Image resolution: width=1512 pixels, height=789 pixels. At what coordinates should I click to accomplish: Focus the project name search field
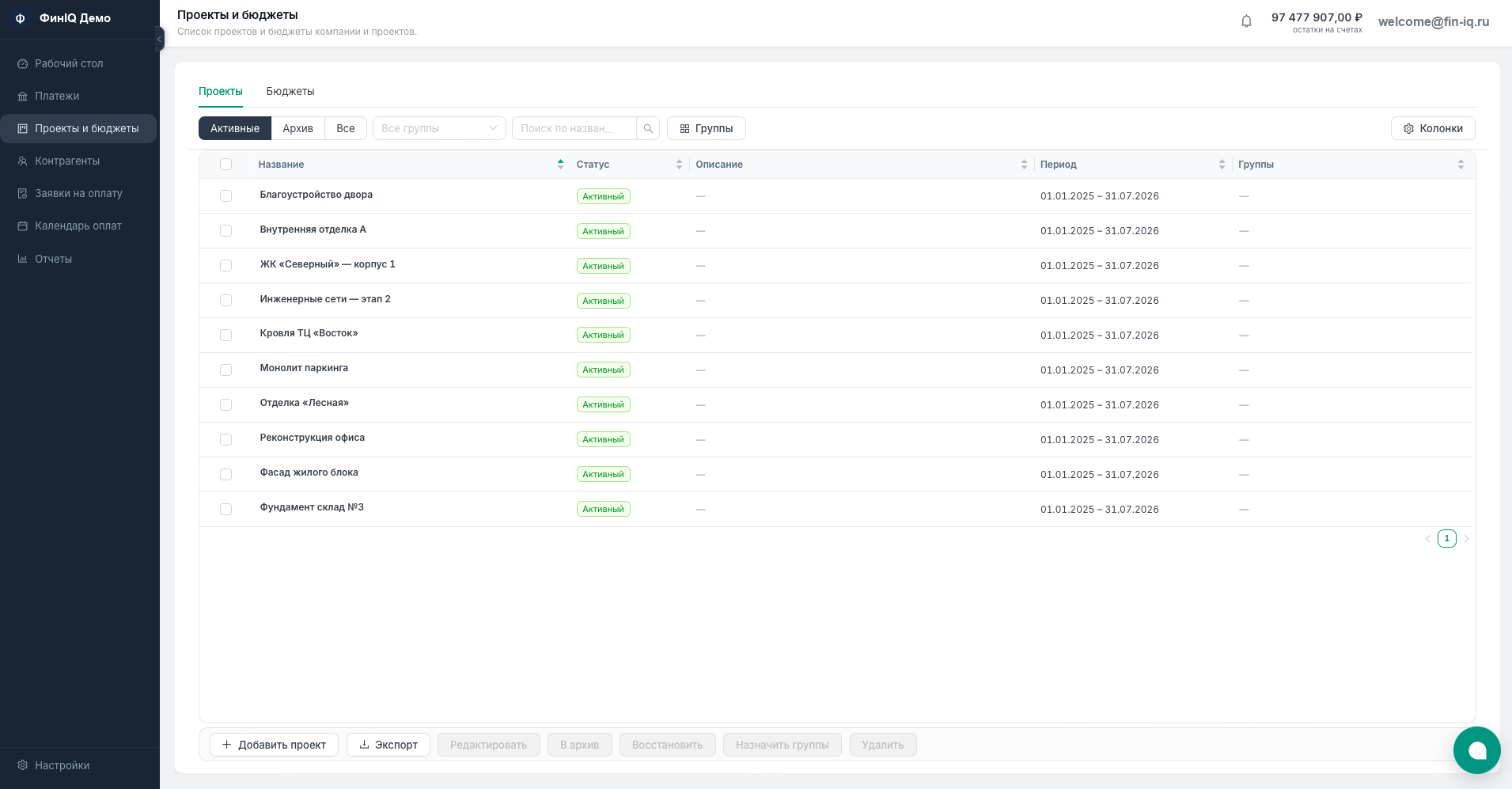tap(574, 128)
